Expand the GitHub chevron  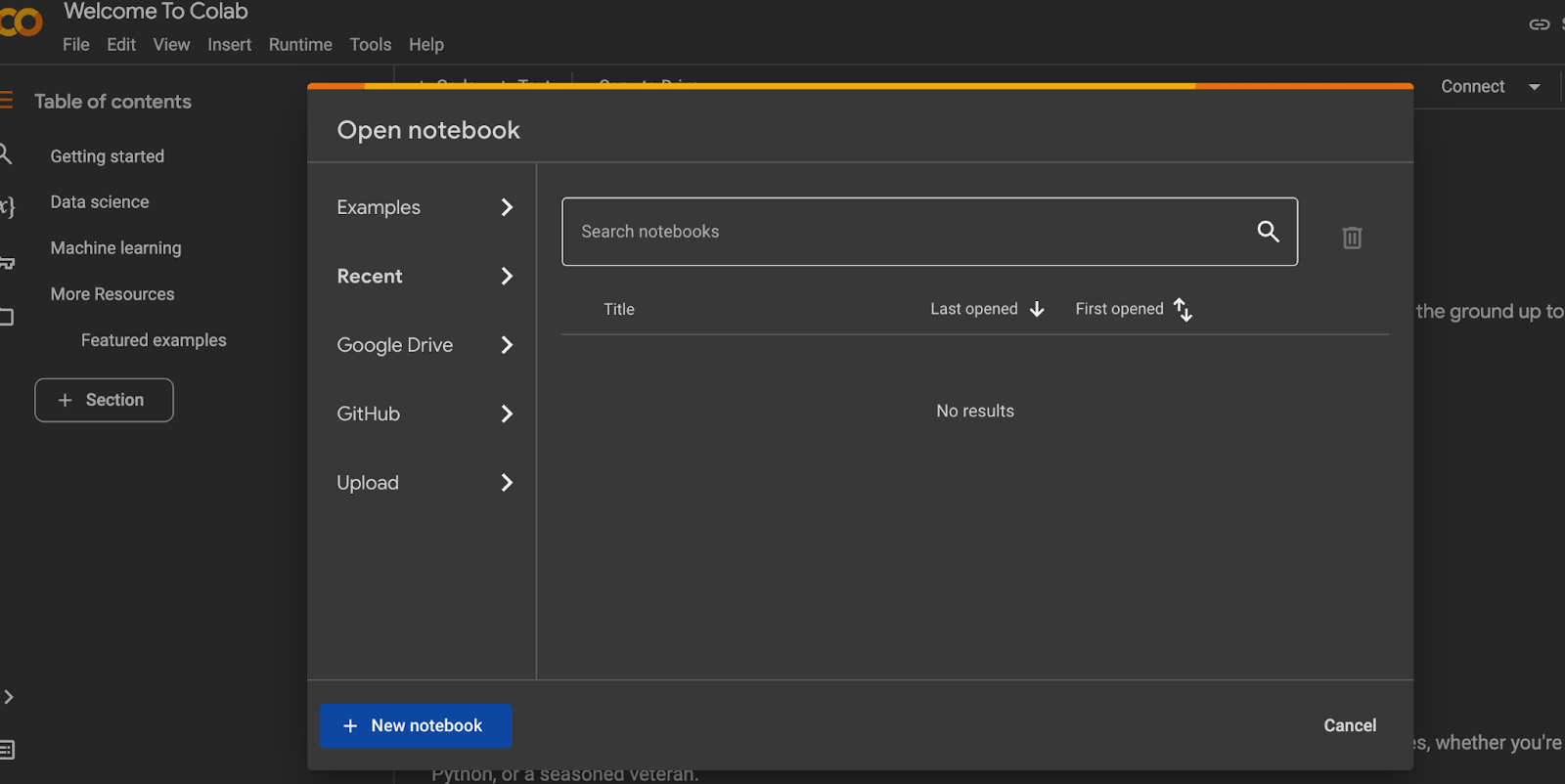[x=507, y=414]
